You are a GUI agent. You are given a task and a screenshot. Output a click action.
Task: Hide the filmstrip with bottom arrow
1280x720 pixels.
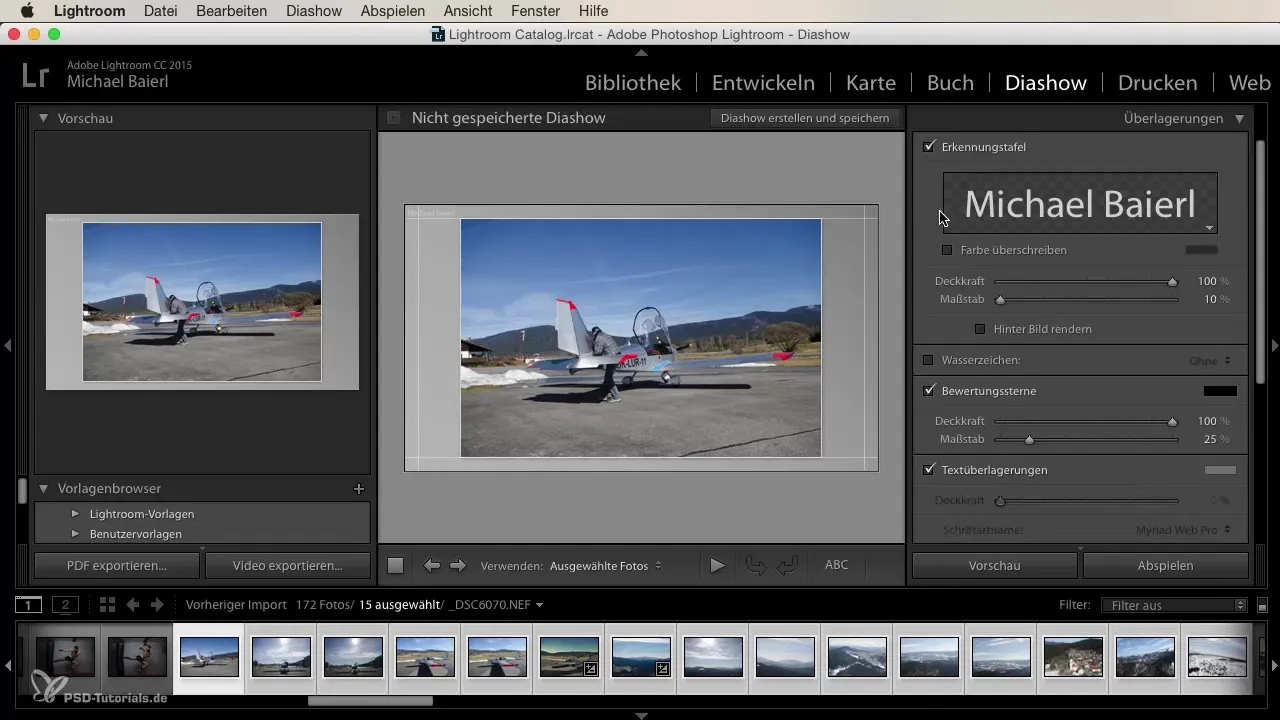pyautogui.click(x=641, y=715)
